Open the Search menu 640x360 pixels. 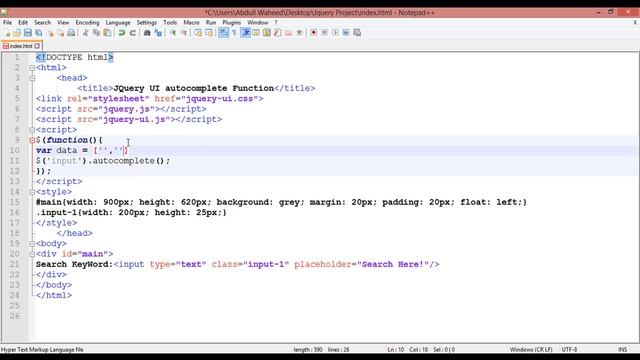tap(42, 22)
